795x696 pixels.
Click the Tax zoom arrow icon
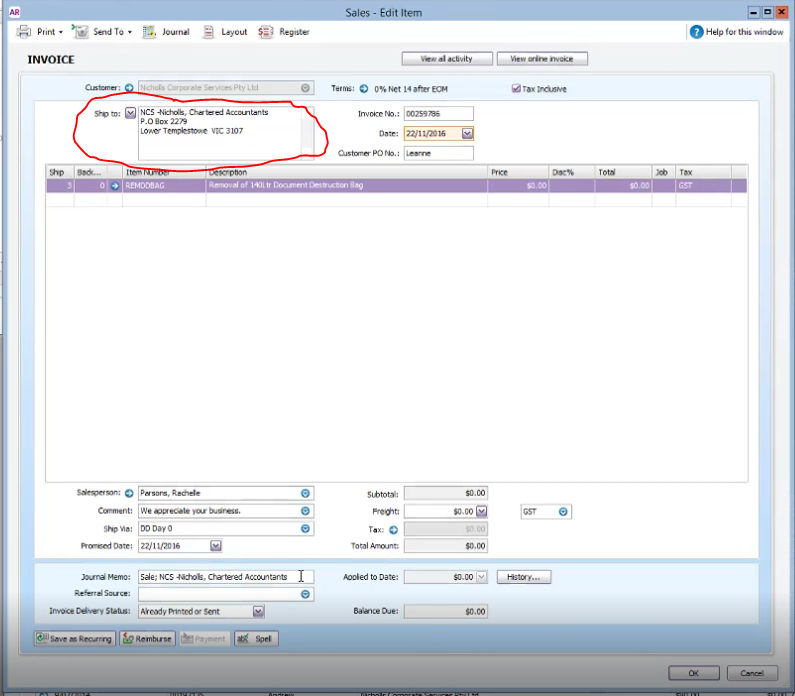393,530
